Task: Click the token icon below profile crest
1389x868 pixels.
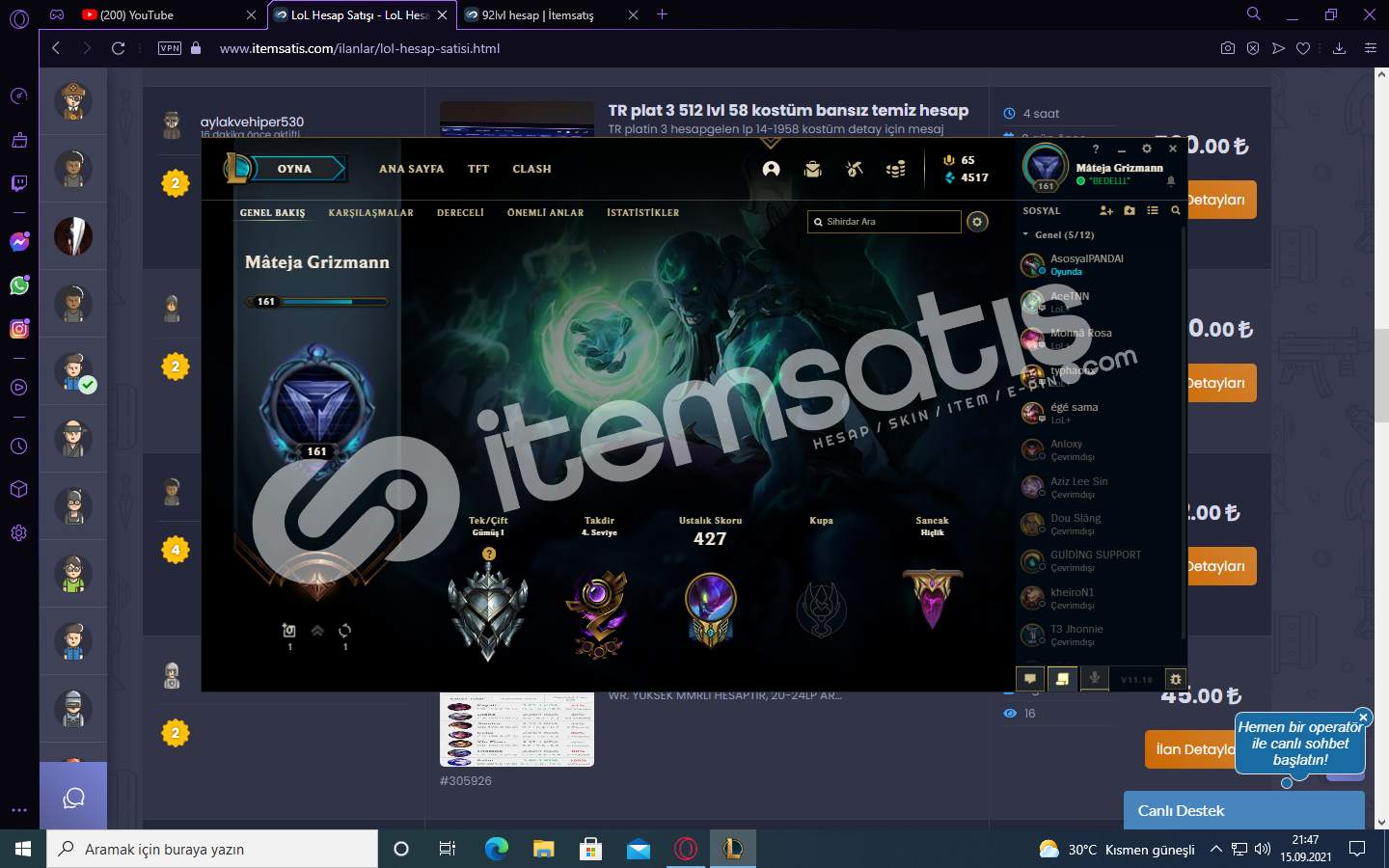Action: pyautogui.click(x=289, y=631)
